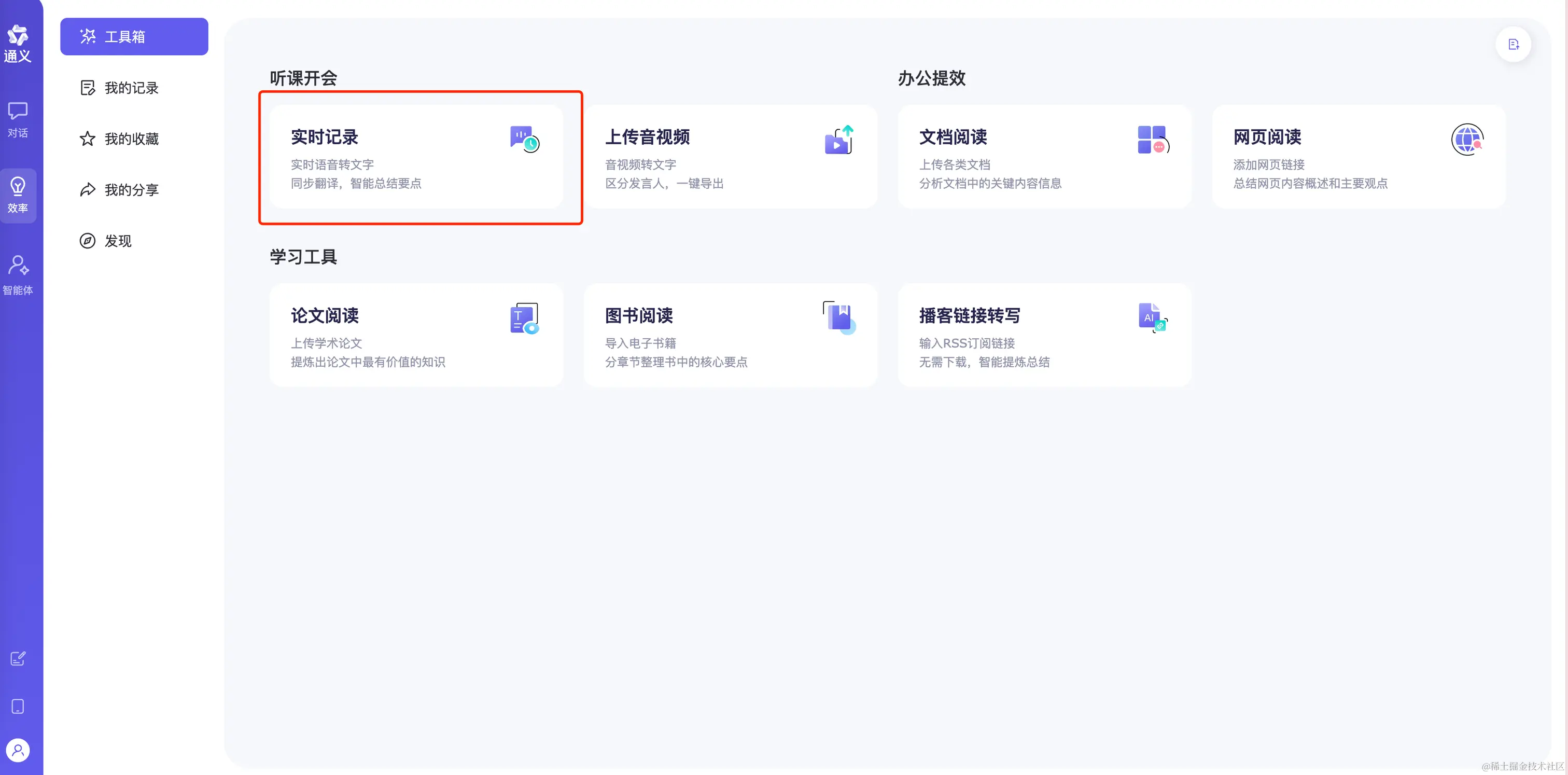1568x775 pixels.
Task: Click the mobile device icon in sidebar
Action: tap(18, 706)
